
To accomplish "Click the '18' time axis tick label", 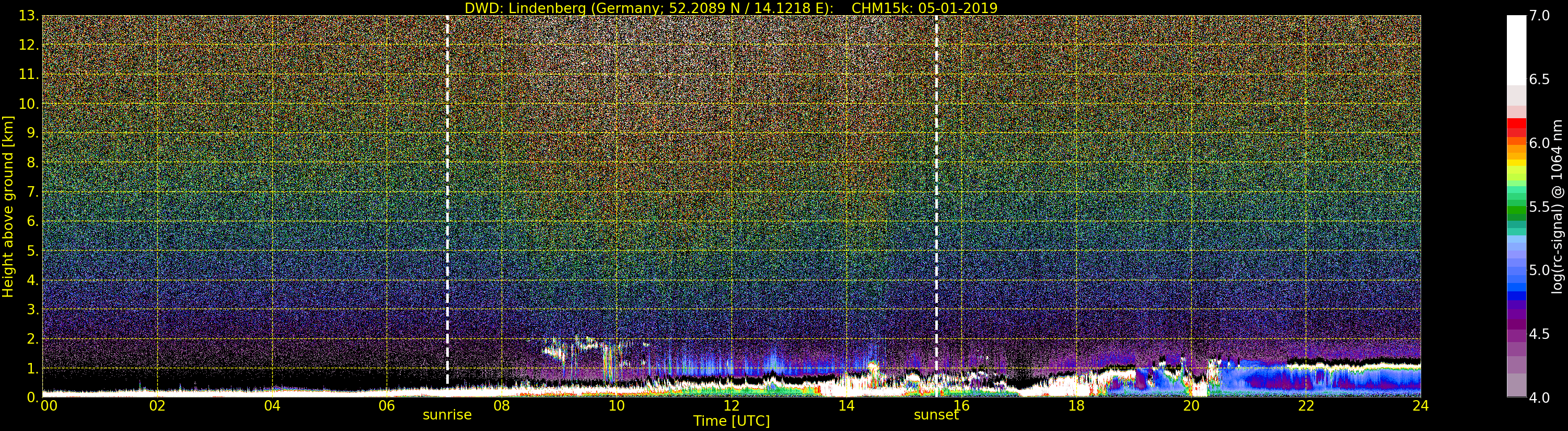I will (1076, 406).
